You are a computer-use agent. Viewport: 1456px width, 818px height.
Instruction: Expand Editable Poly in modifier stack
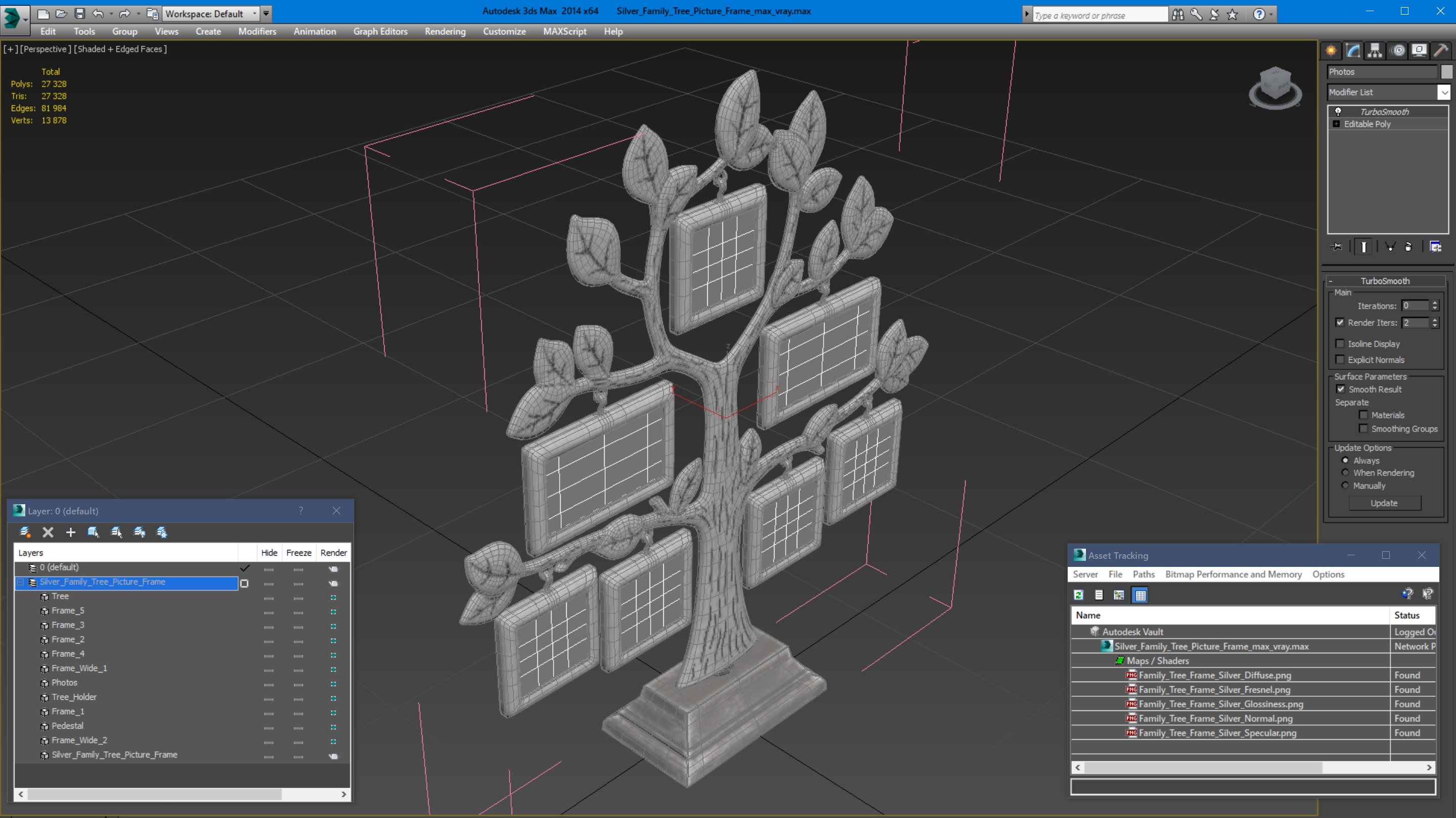[x=1336, y=124]
